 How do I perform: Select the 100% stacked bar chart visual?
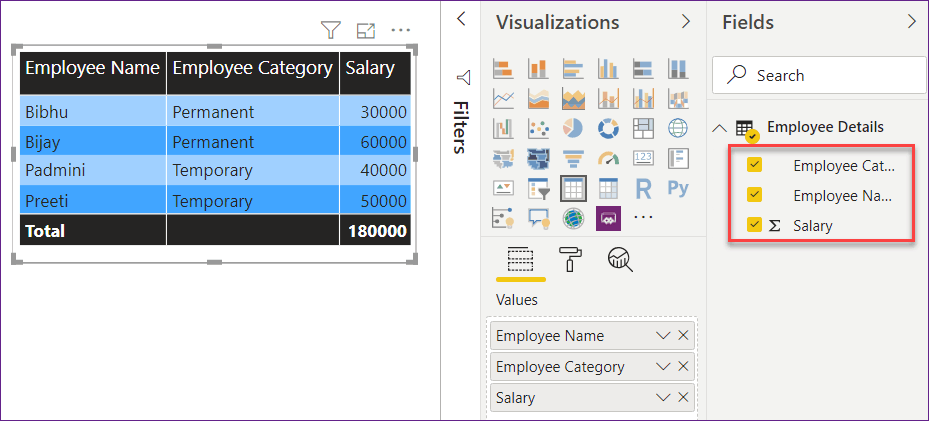[x=643, y=69]
